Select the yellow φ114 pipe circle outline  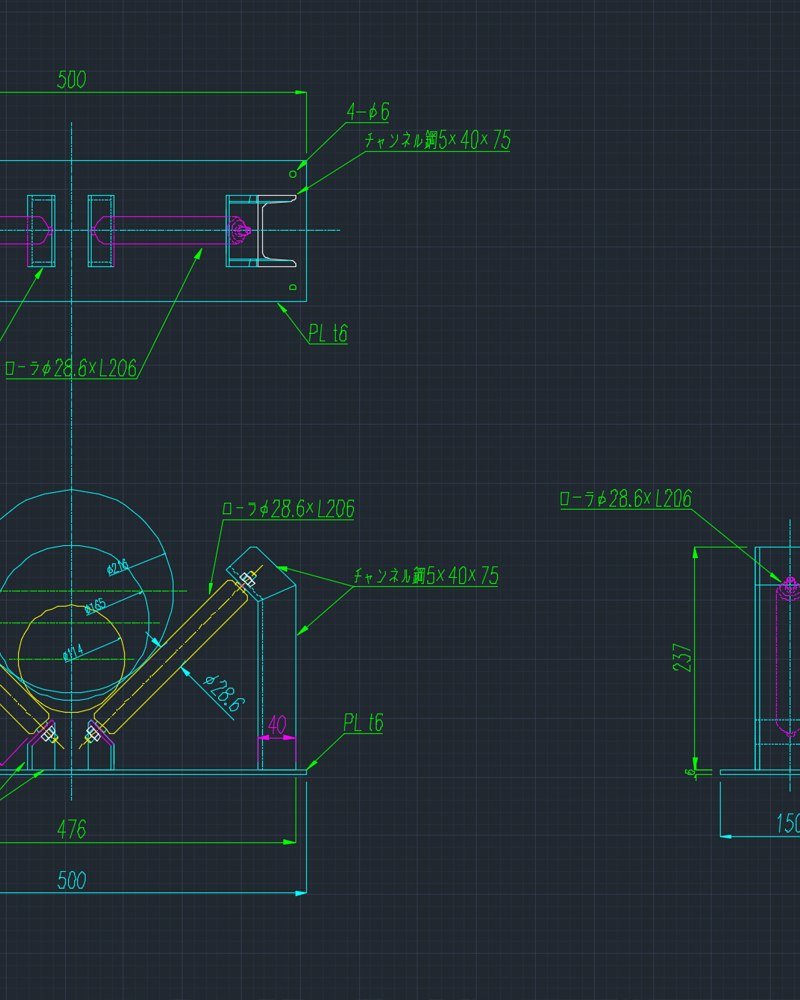coord(71,658)
